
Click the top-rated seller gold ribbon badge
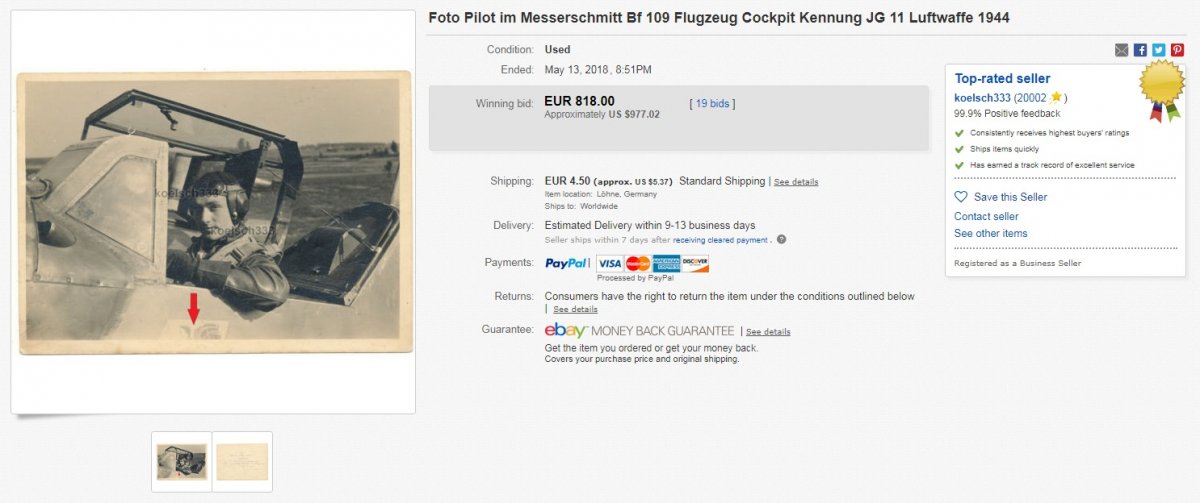tap(1162, 87)
